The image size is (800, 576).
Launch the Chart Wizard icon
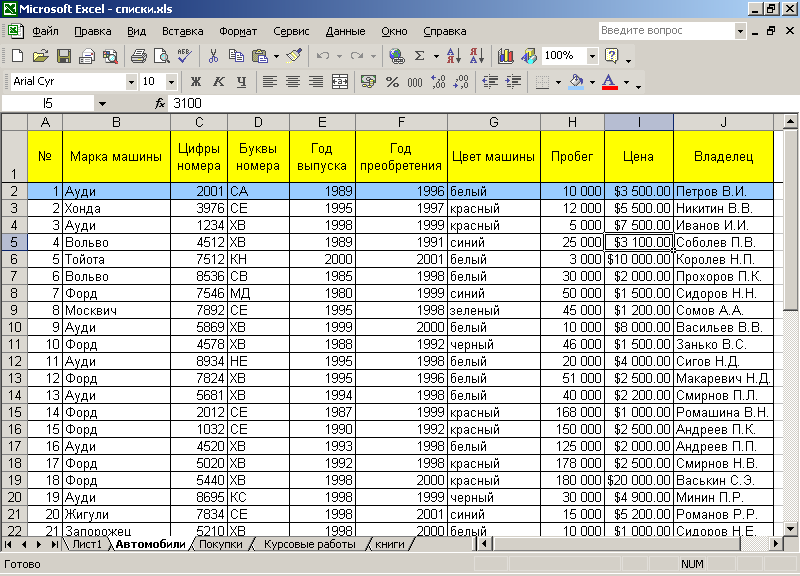[505, 56]
